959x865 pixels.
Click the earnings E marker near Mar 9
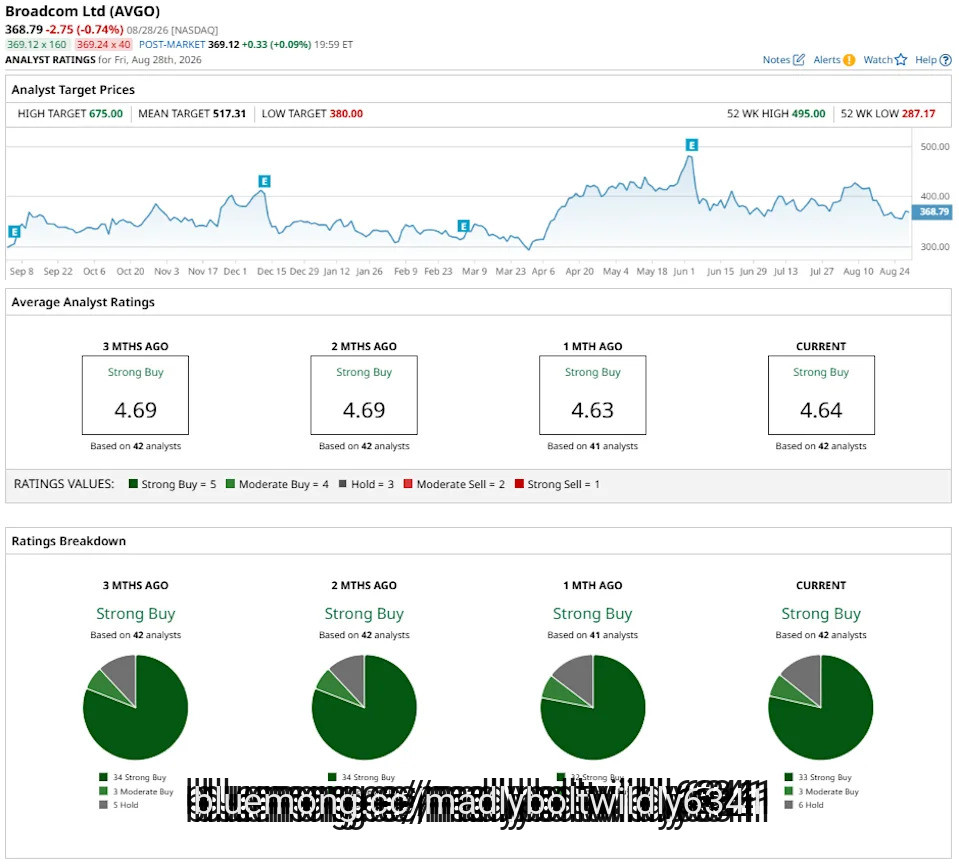point(464,226)
